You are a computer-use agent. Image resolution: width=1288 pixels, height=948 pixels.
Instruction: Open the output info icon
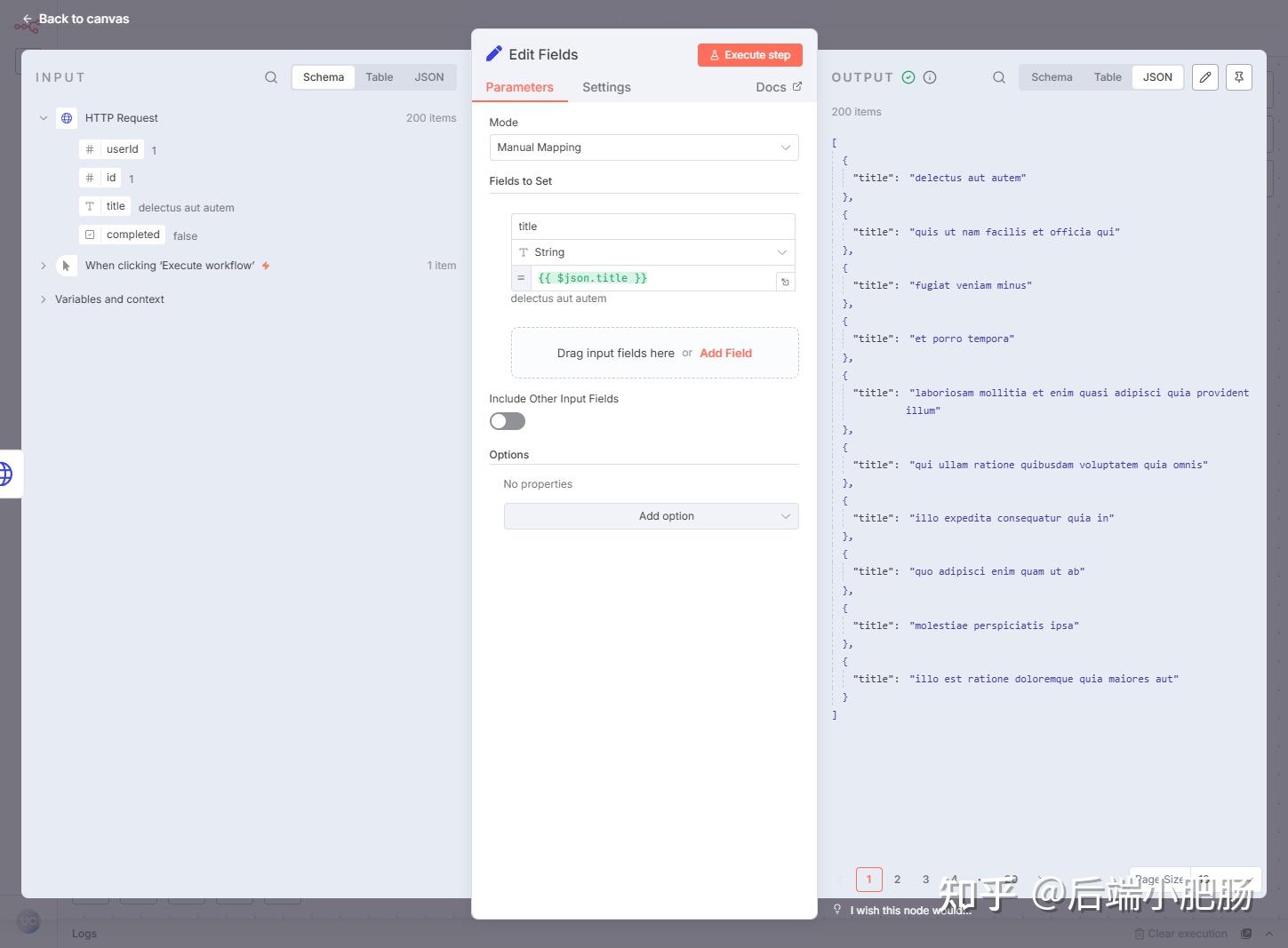pos(930,77)
